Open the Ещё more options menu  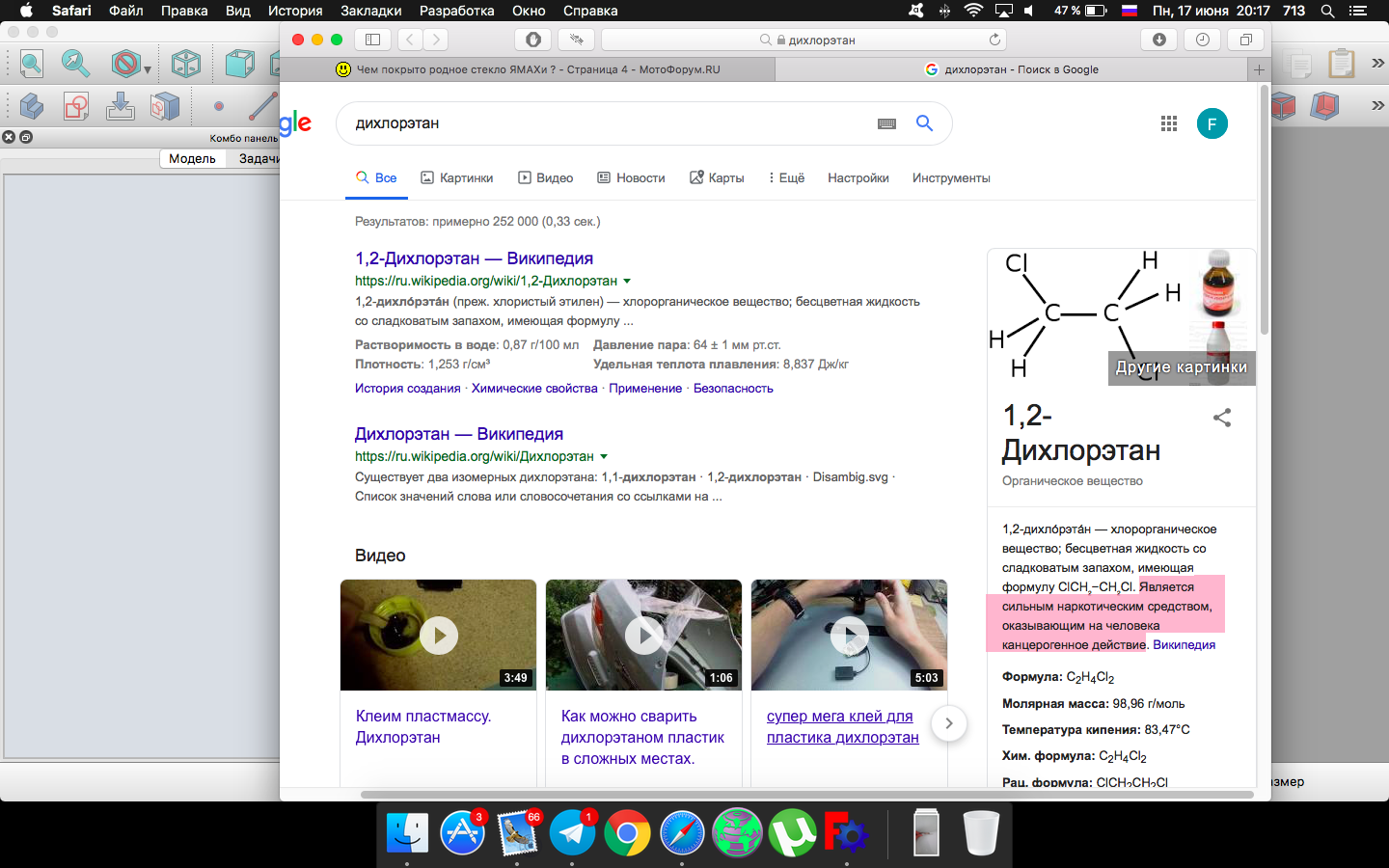point(786,178)
